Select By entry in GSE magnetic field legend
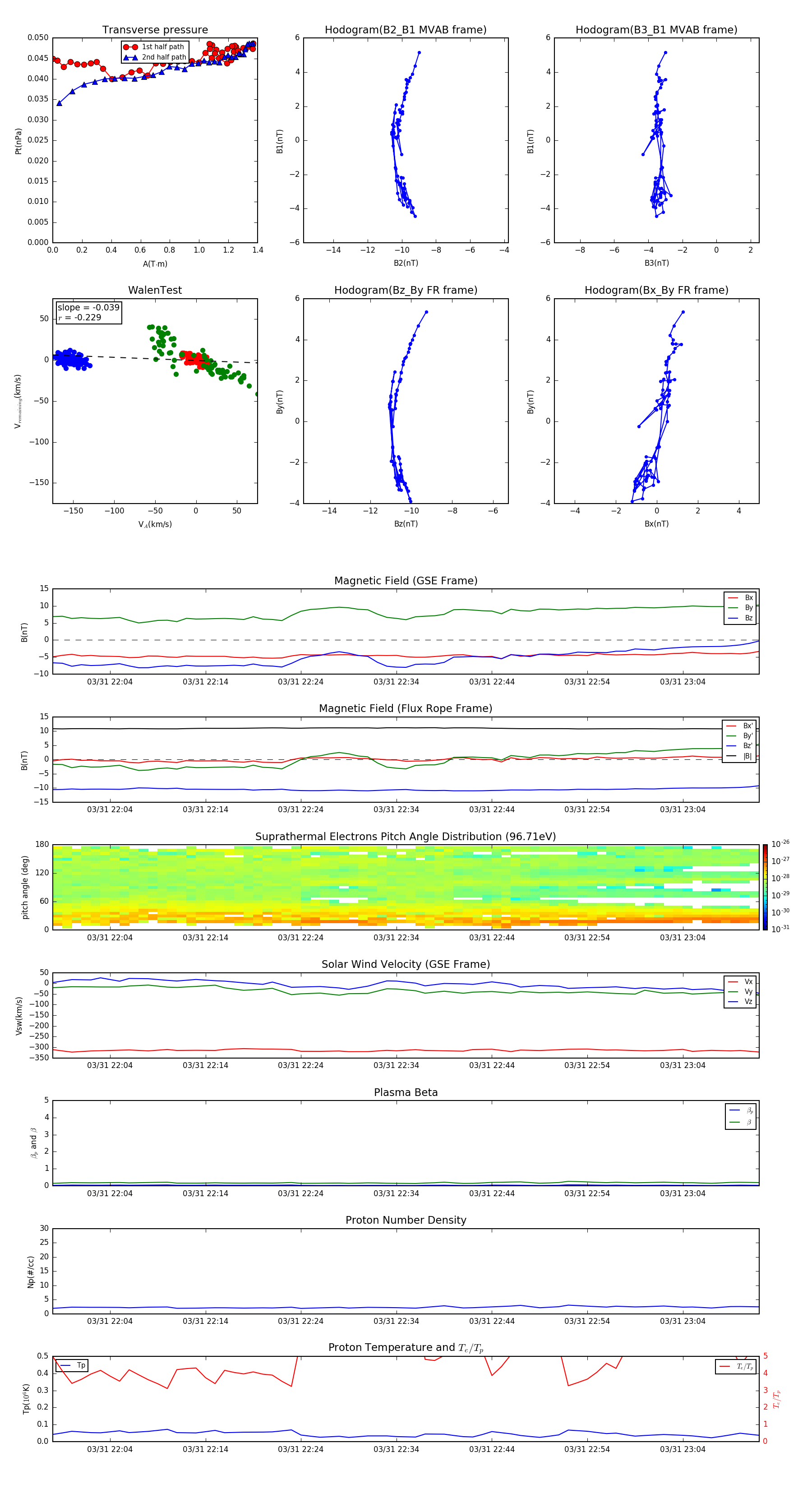 pyautogui.click(x=740, y=607)
